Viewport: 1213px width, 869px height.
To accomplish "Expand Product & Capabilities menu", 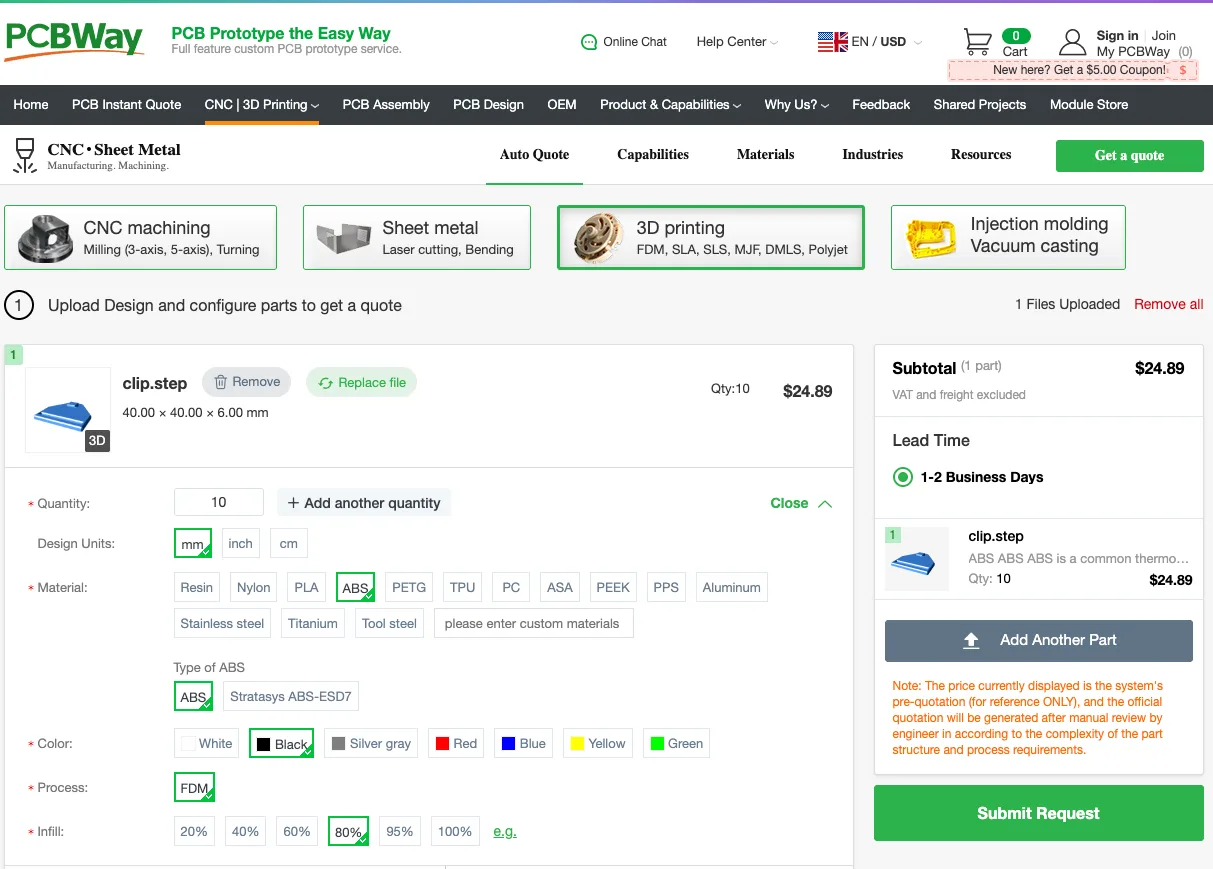I will (670, 104).
